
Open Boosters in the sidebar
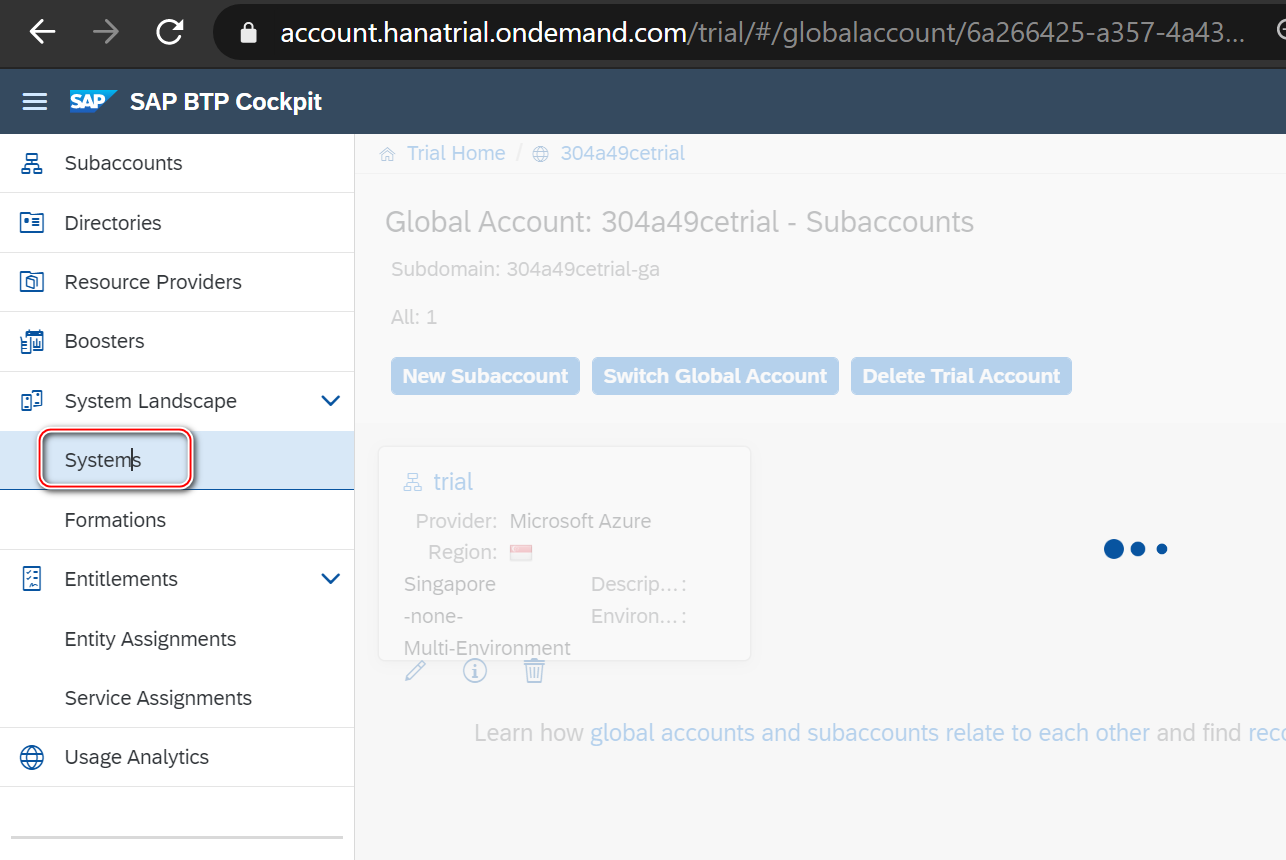point(177,342)
